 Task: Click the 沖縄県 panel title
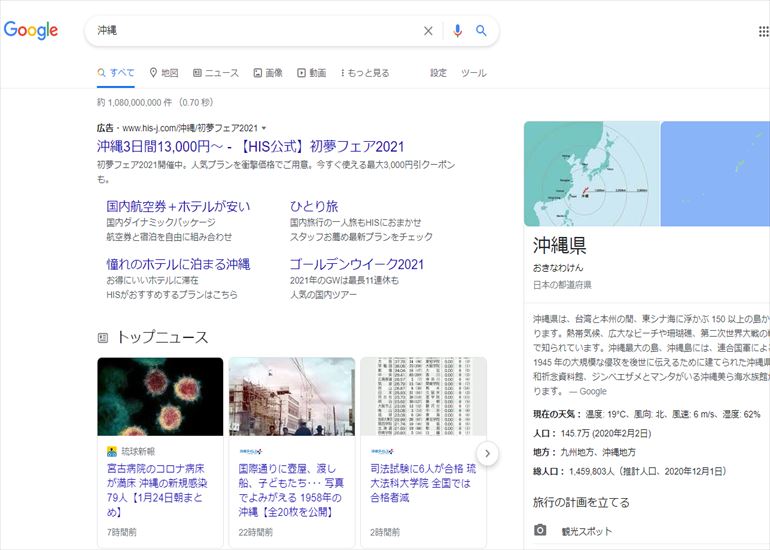pos(559,245)
